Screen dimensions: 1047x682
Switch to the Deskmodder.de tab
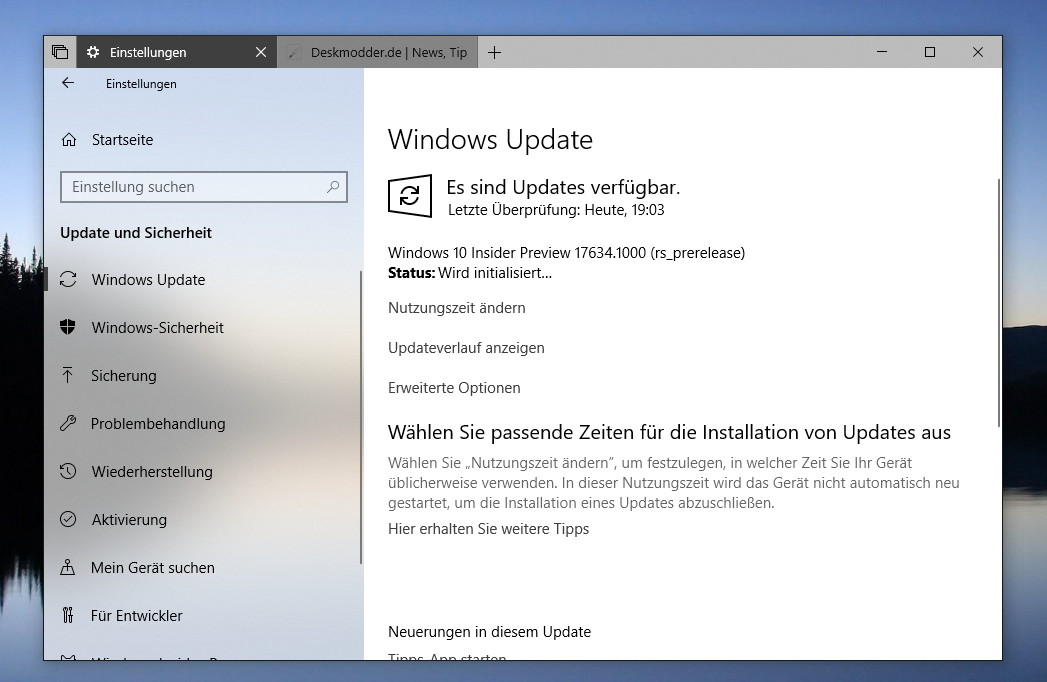click(378, 52)
